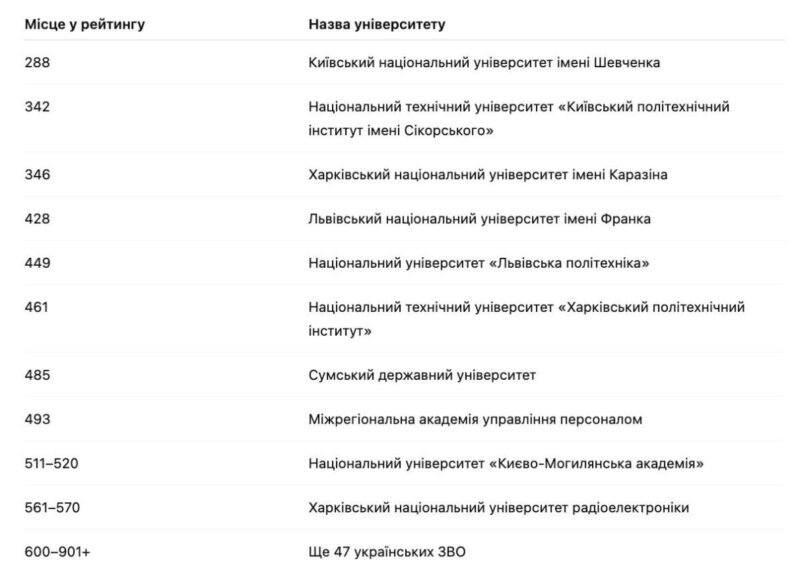Click rank number 346

coord(37,174)
